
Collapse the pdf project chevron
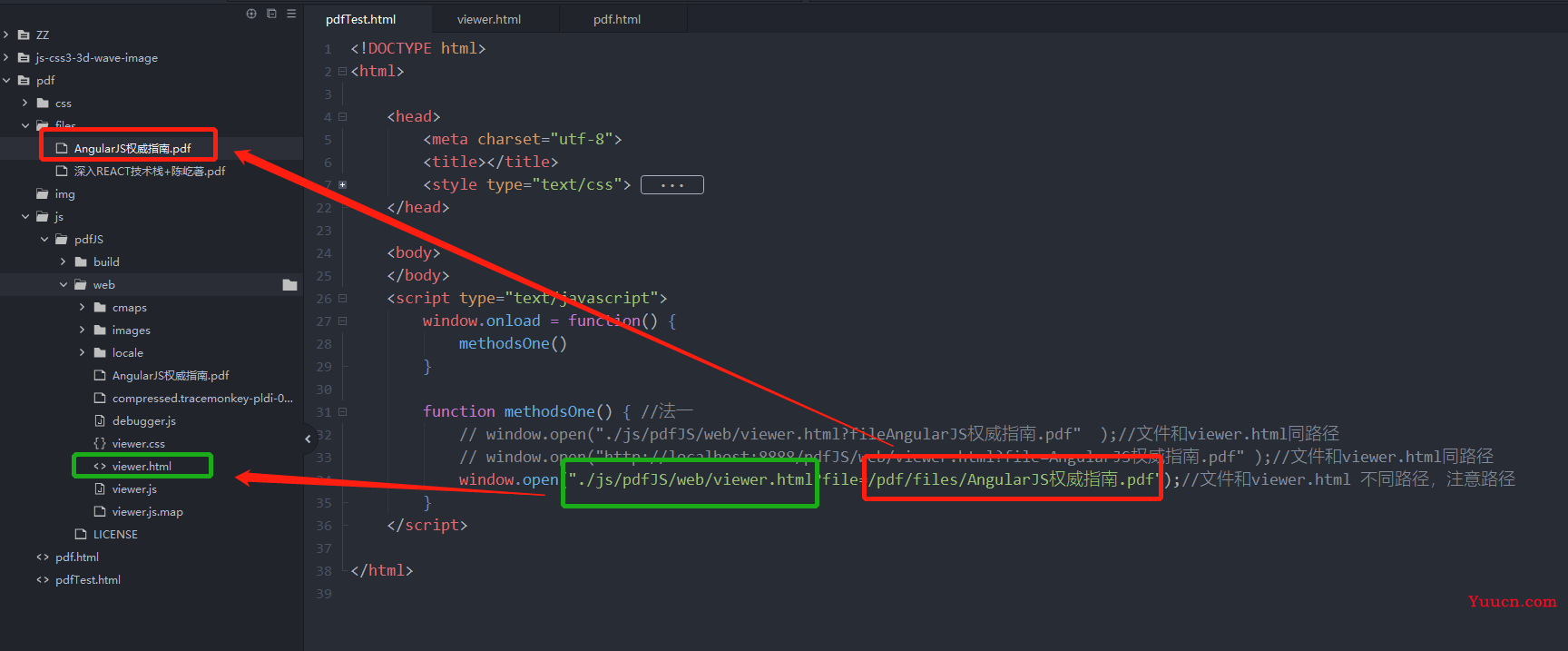(6, 81)
